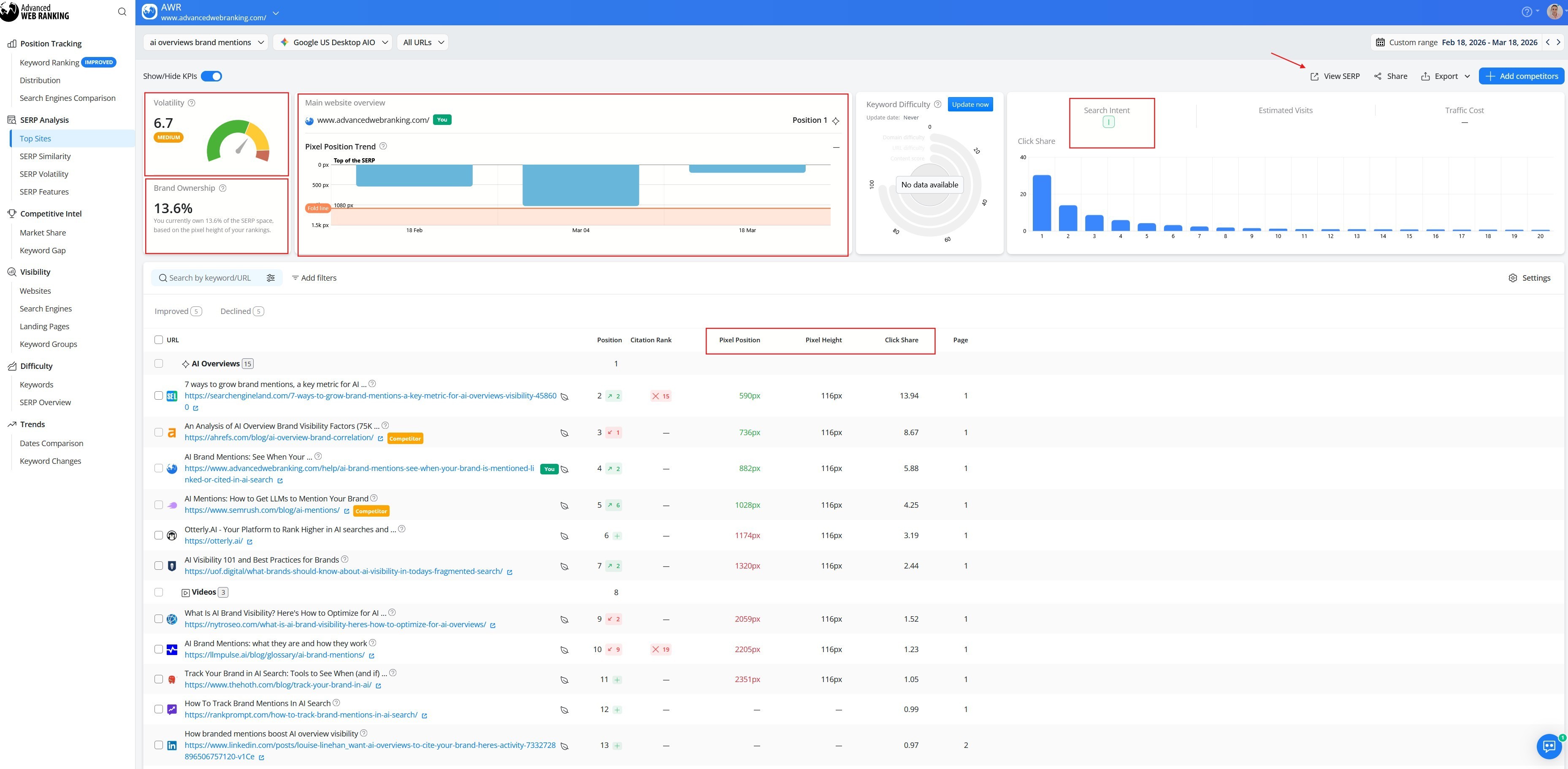Open the Export dropdown
This screenshot has height=769, width=1568.
(x=1445, y=76)
